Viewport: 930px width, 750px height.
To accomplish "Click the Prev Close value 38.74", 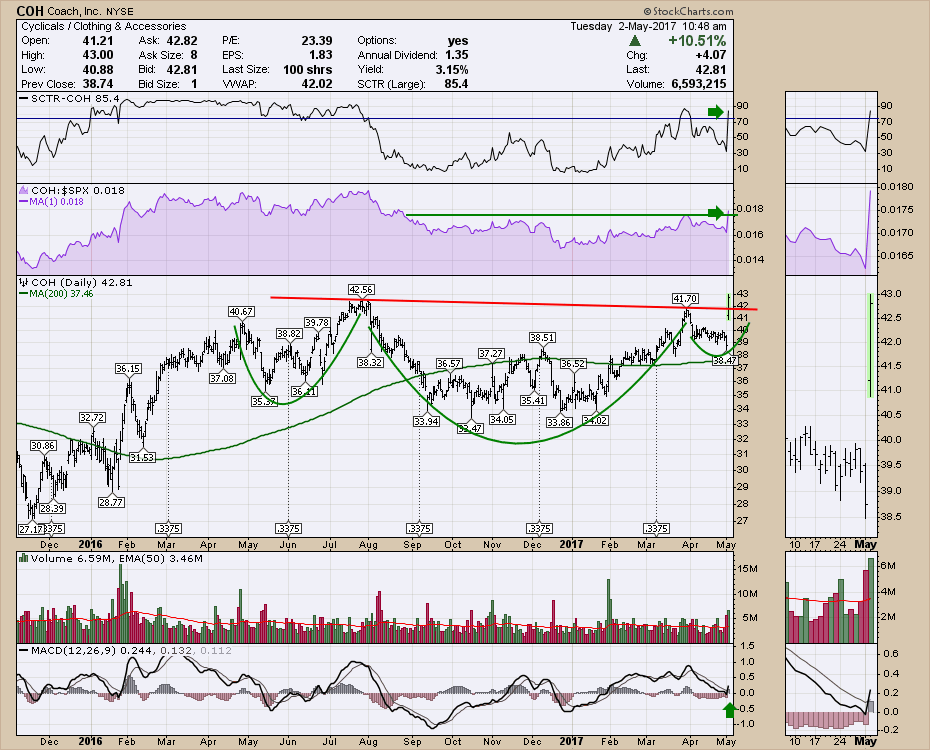I will tap(98, 84).
